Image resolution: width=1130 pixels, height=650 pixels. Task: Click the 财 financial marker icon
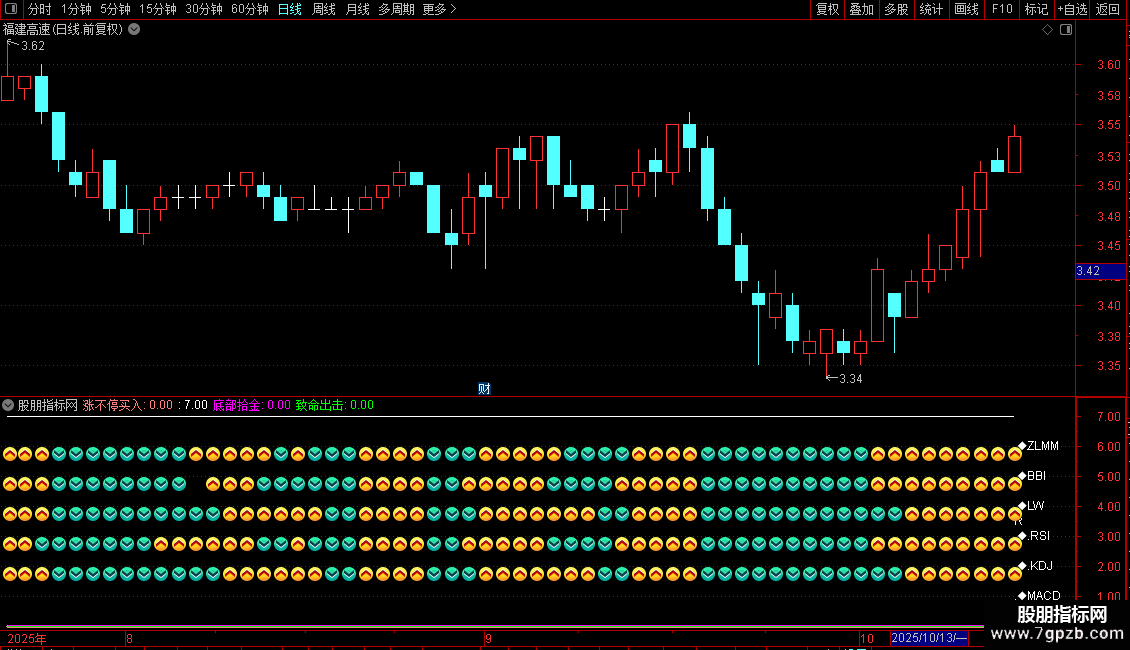tap(484, 388)
